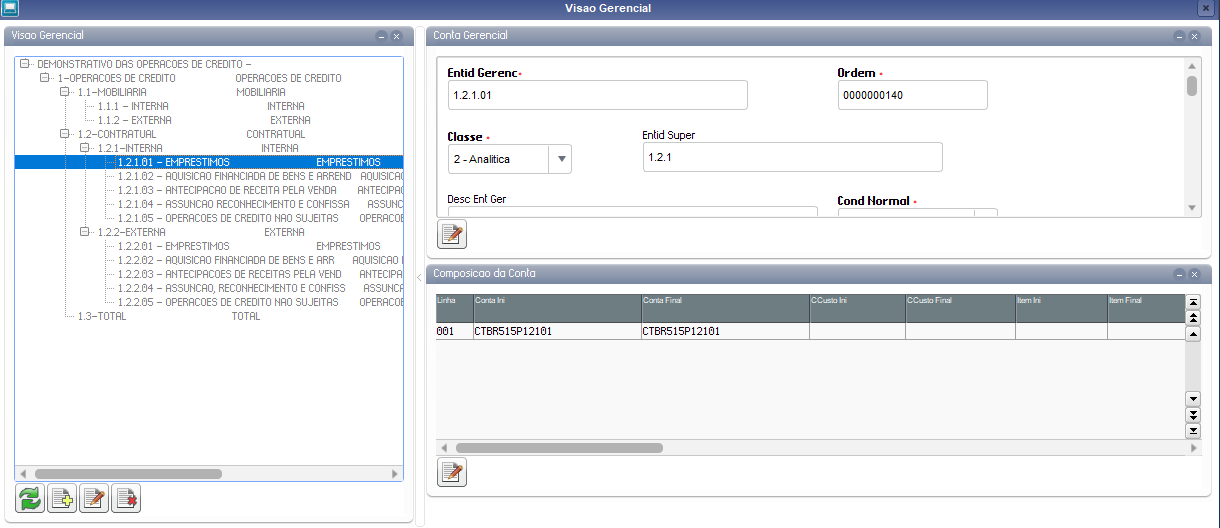Click the Ordem input field
This screenshot has height=528, width=1220.
point(912,95)
